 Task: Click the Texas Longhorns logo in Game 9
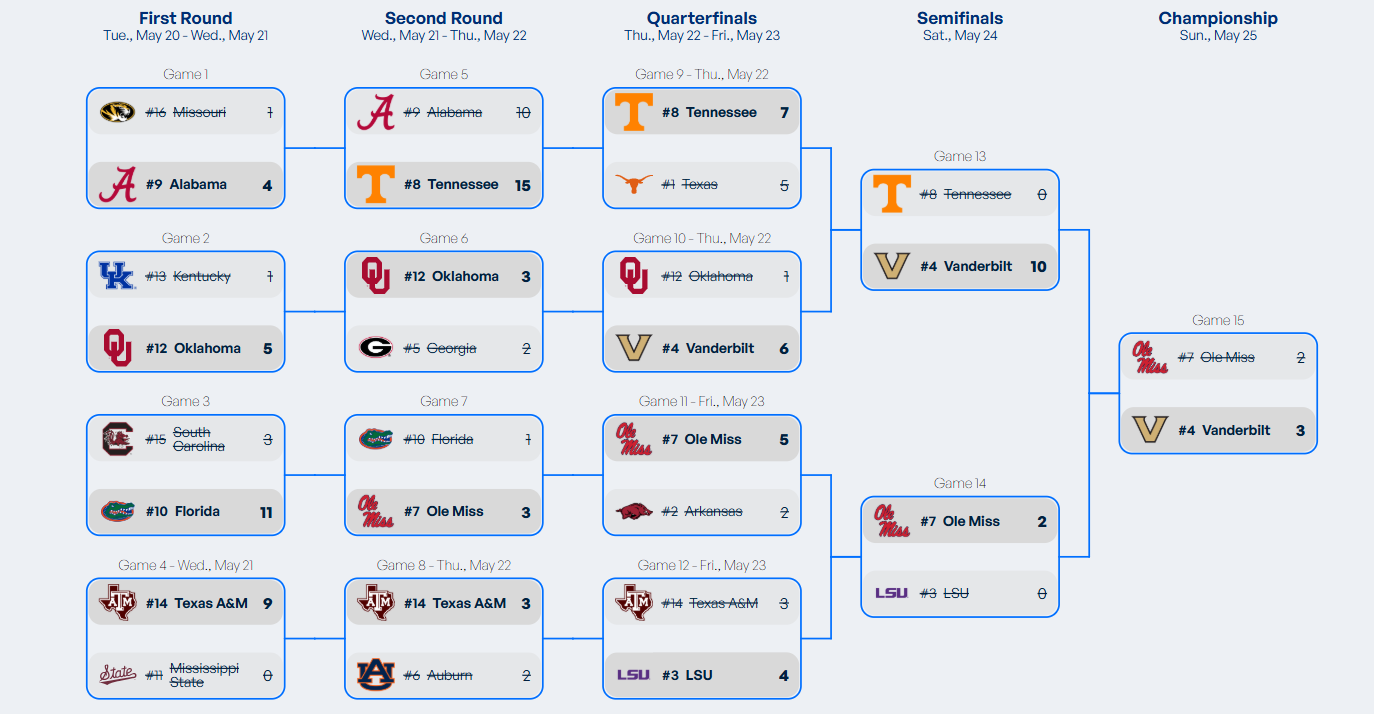[x=633, y=184]
